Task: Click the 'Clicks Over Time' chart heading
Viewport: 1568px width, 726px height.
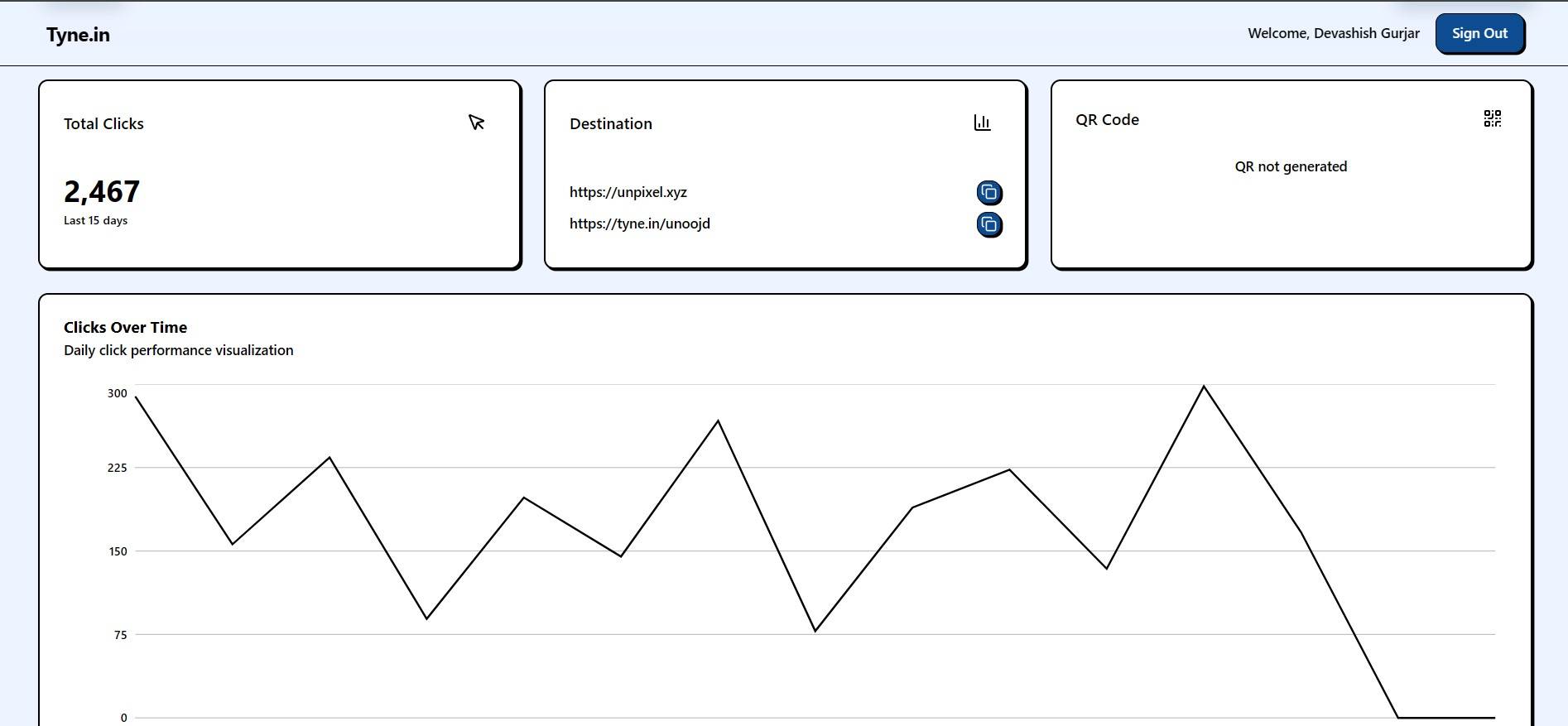Action: 125,327
